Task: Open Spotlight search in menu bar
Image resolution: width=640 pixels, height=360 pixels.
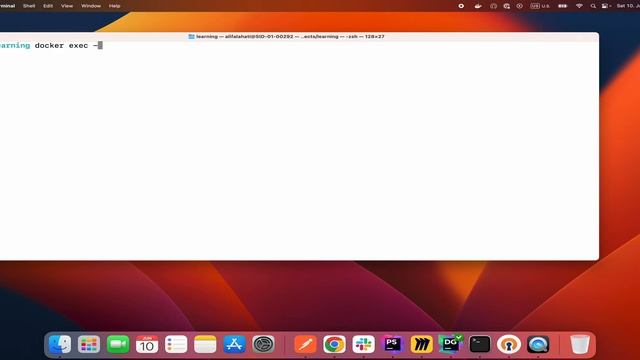Action: 593,6
